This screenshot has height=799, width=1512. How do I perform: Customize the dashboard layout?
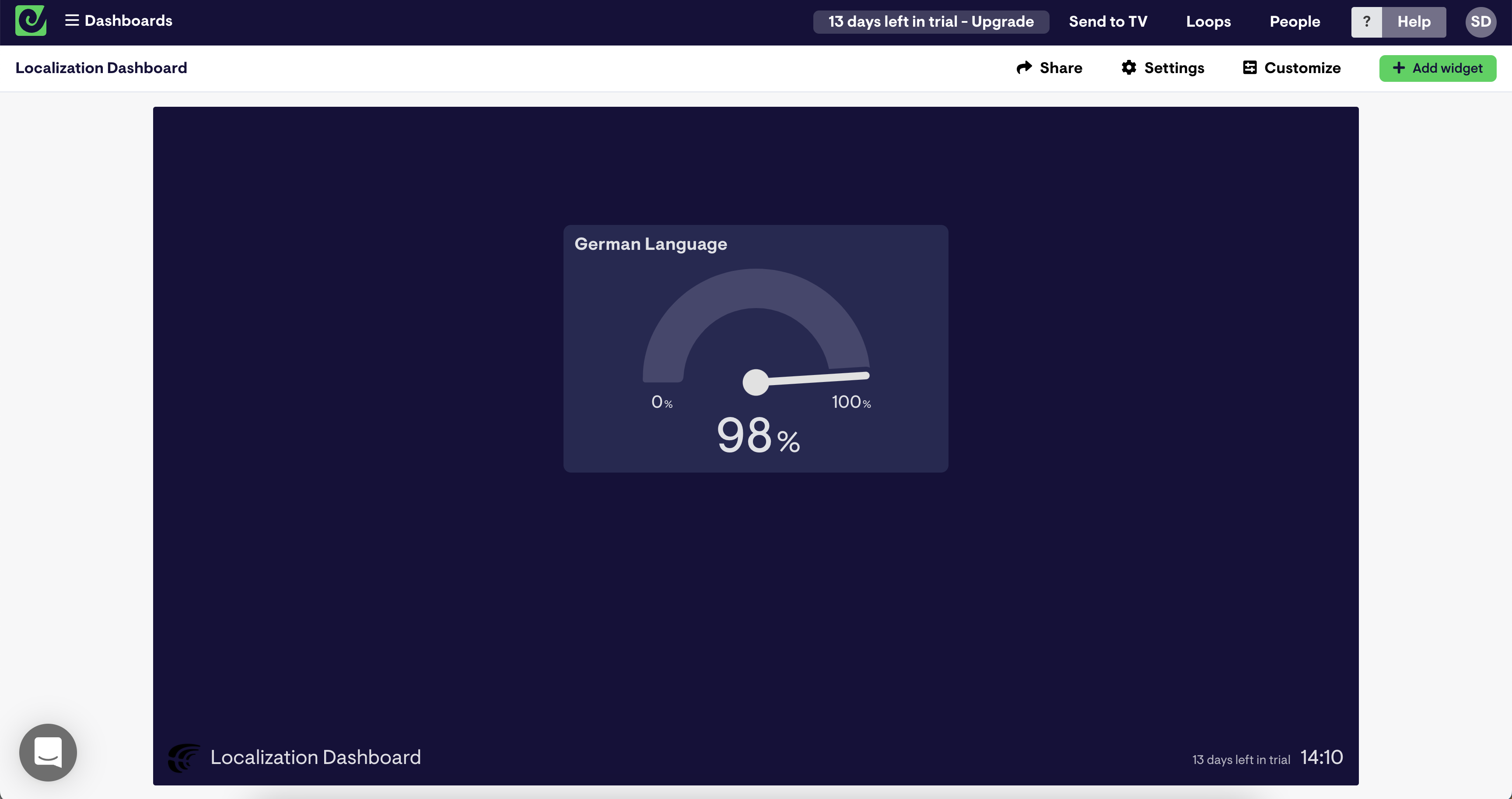point(1291,68)
